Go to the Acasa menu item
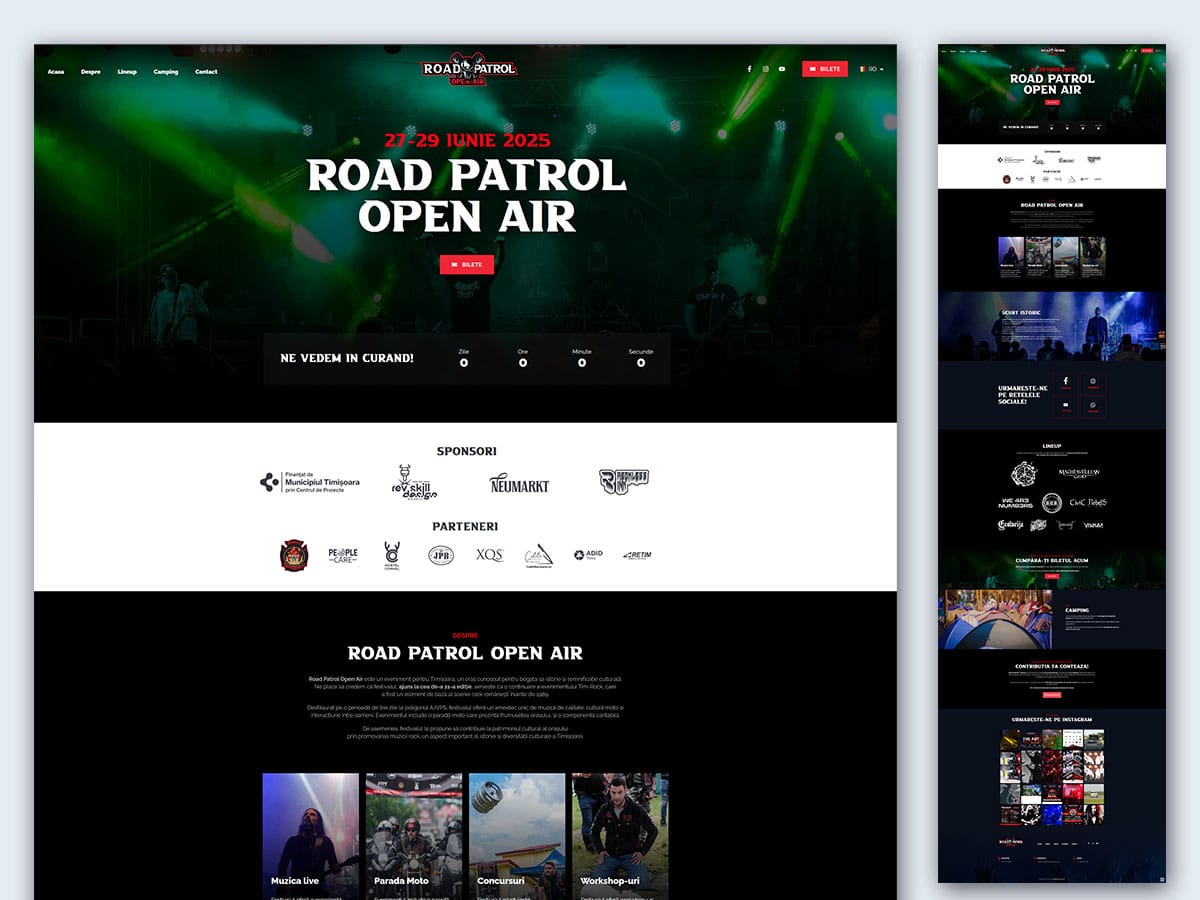The image size is (1200, 900). pos(56,72)
